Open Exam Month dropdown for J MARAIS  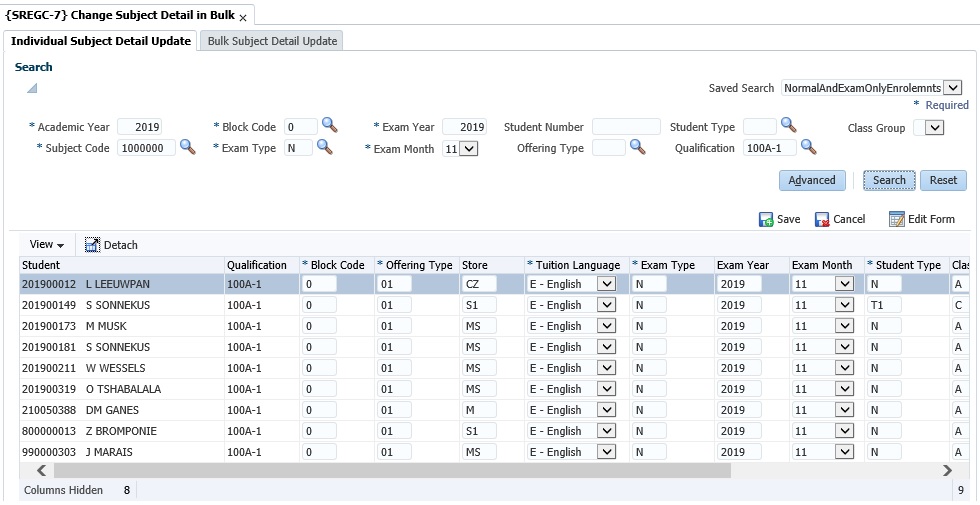844,452
